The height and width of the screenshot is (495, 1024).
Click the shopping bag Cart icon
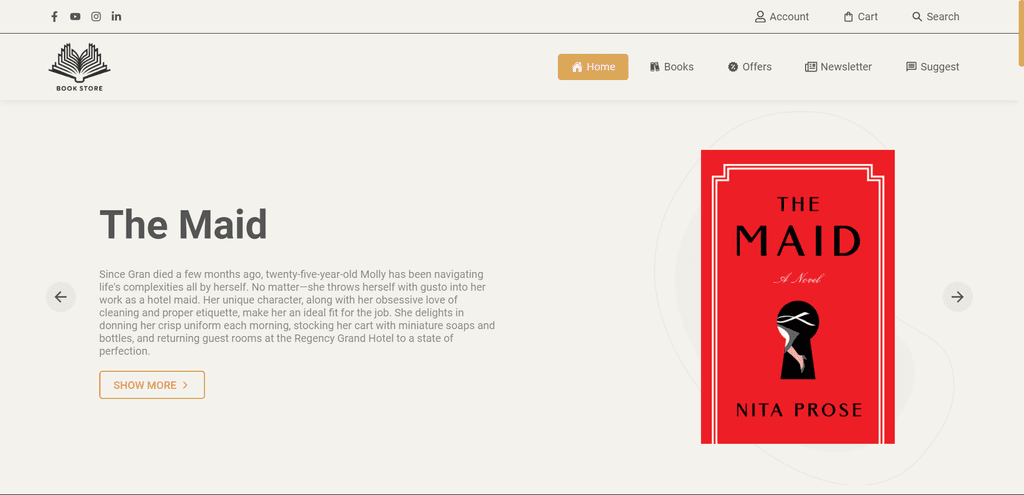[x=848, y=17]
